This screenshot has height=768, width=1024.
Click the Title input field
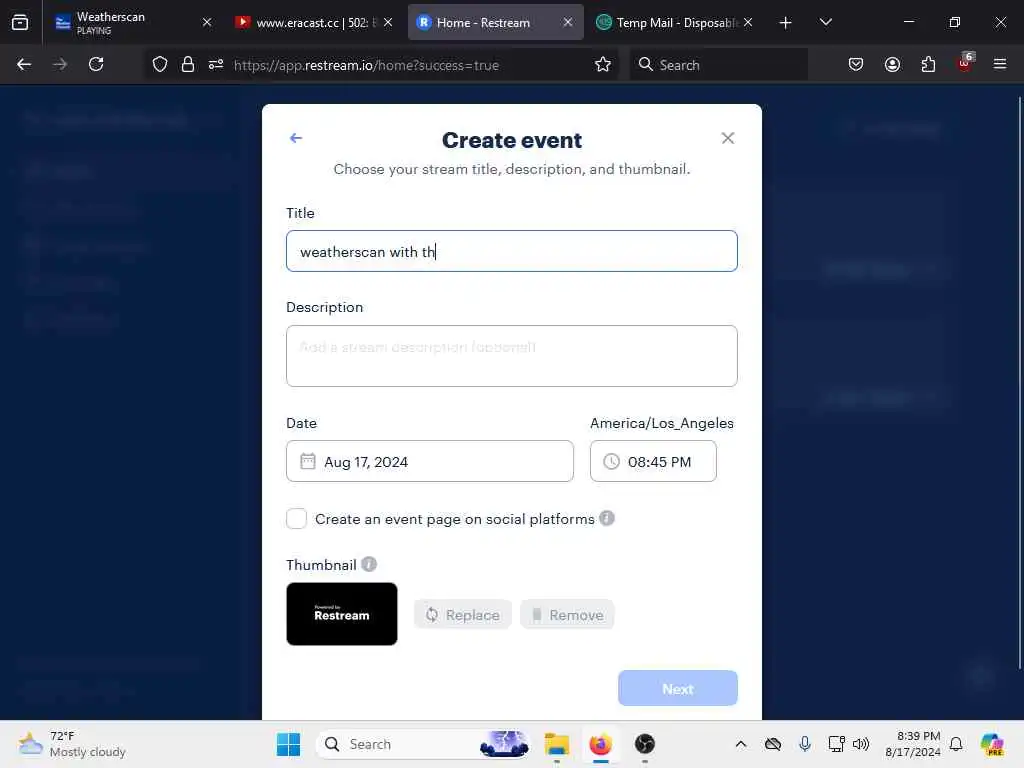pyautogui.click(x=511, y=251)
